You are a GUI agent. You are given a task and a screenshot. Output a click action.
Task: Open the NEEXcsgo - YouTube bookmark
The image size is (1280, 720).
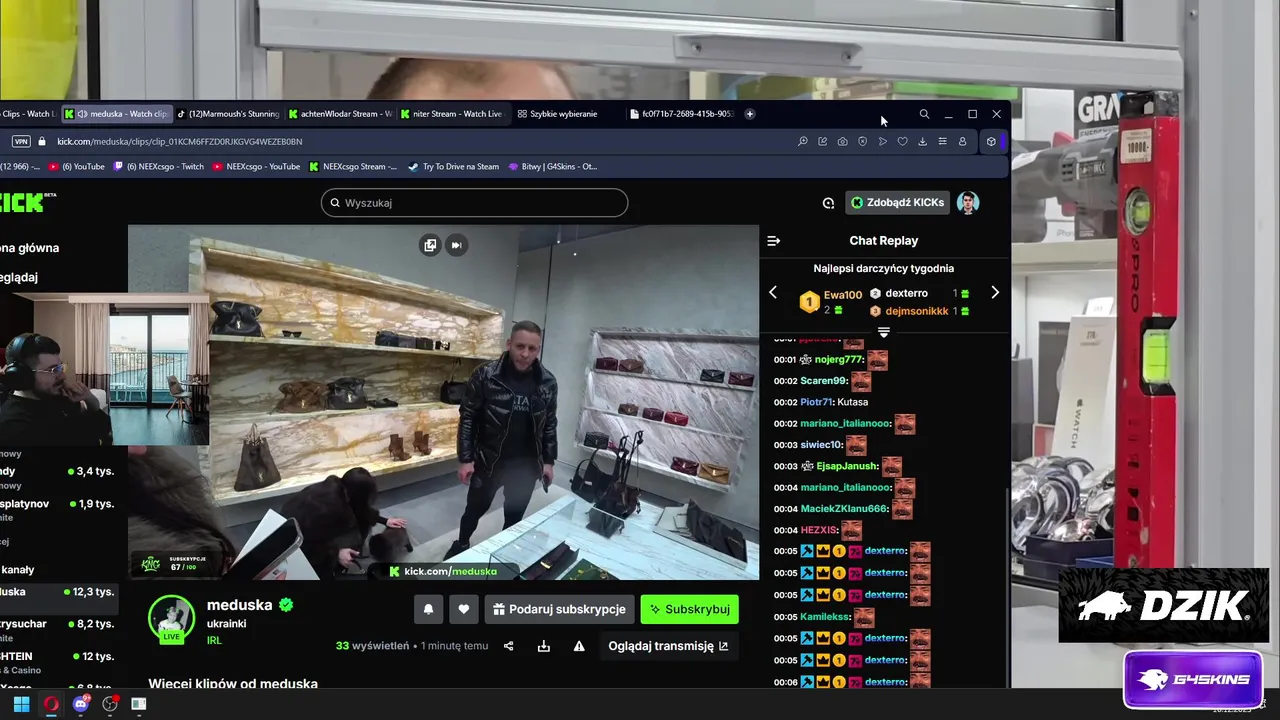256,167
